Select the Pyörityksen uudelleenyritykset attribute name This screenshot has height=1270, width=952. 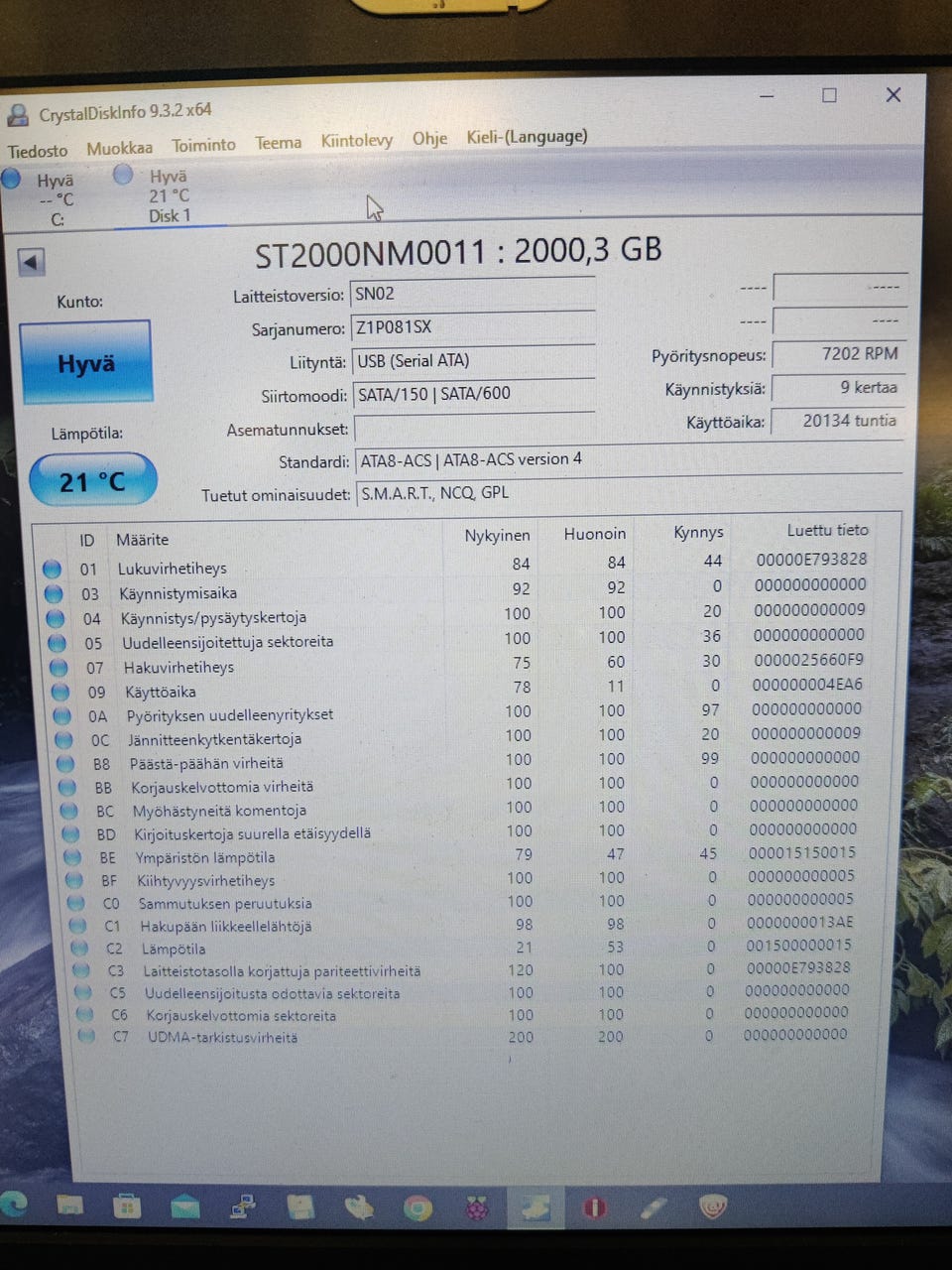[x=230, y=715]
